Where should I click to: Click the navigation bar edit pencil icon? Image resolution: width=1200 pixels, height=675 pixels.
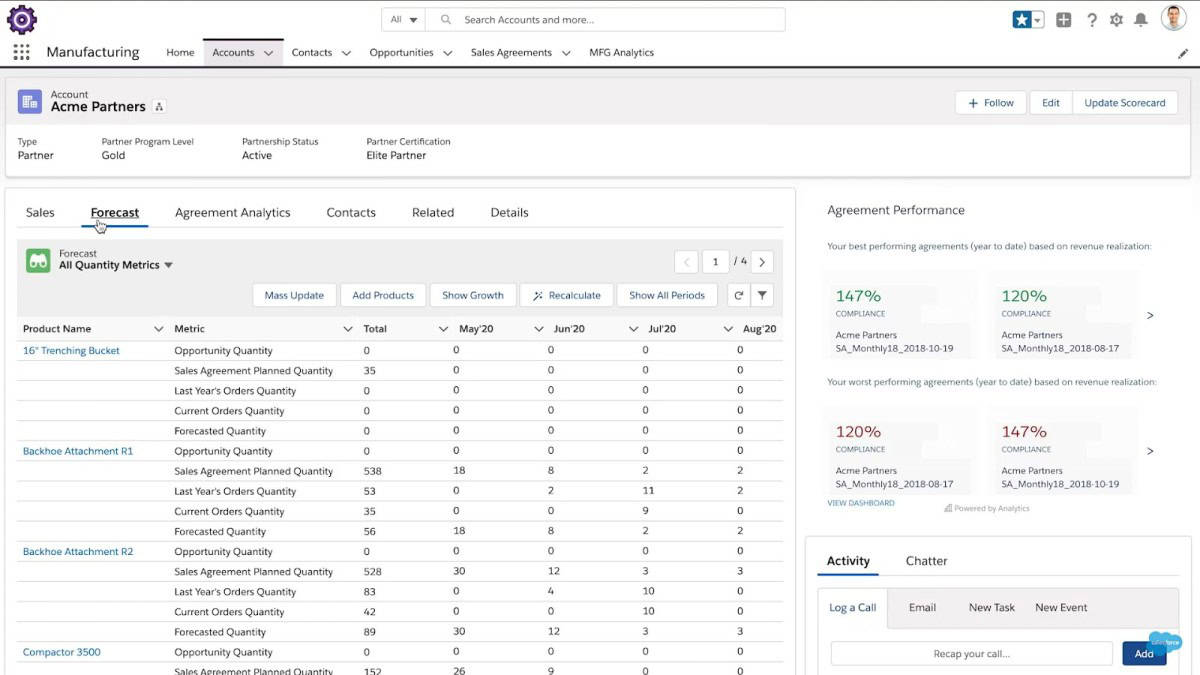1183,53
